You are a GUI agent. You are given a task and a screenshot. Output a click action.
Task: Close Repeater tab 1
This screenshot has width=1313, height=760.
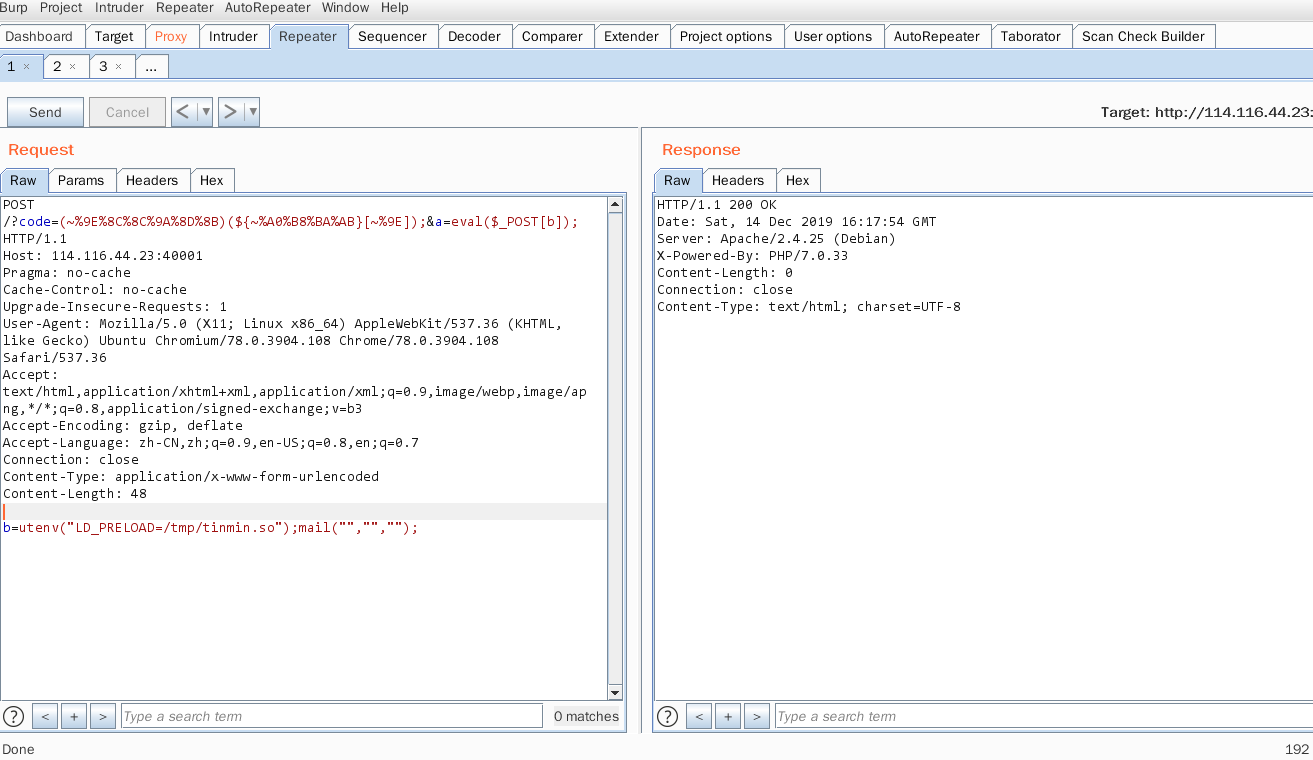[x=27, y=66]
